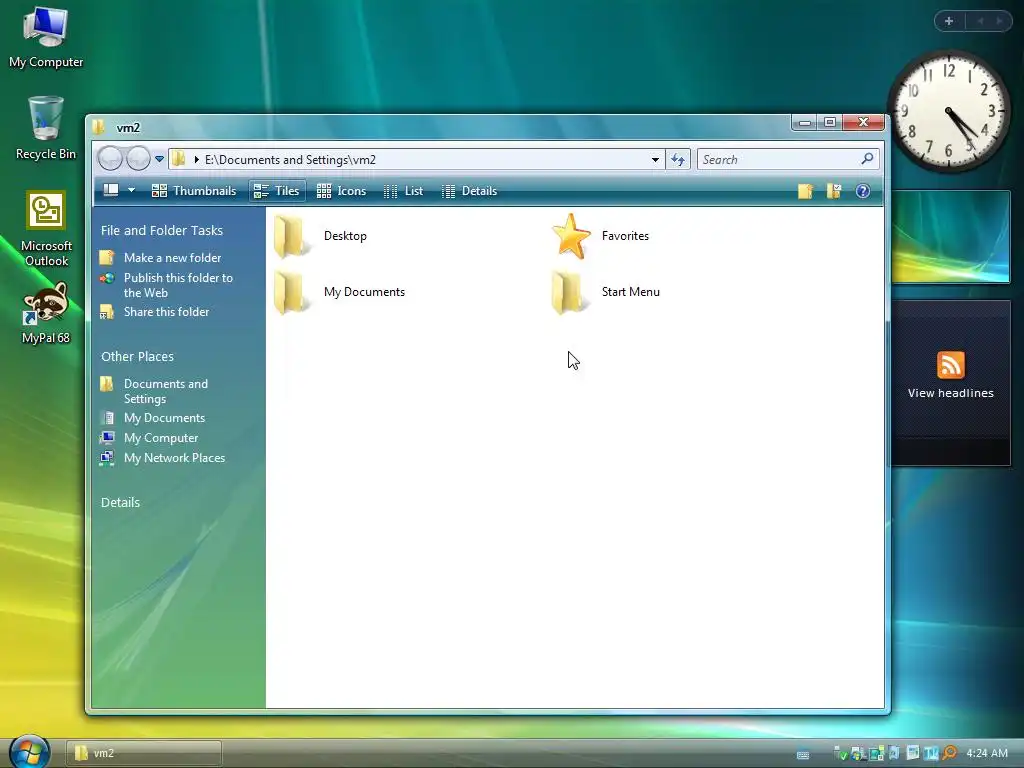The width and height of the screenshot is (1024, 768).
Task: Switch to Details view
Action: point(470,191)
